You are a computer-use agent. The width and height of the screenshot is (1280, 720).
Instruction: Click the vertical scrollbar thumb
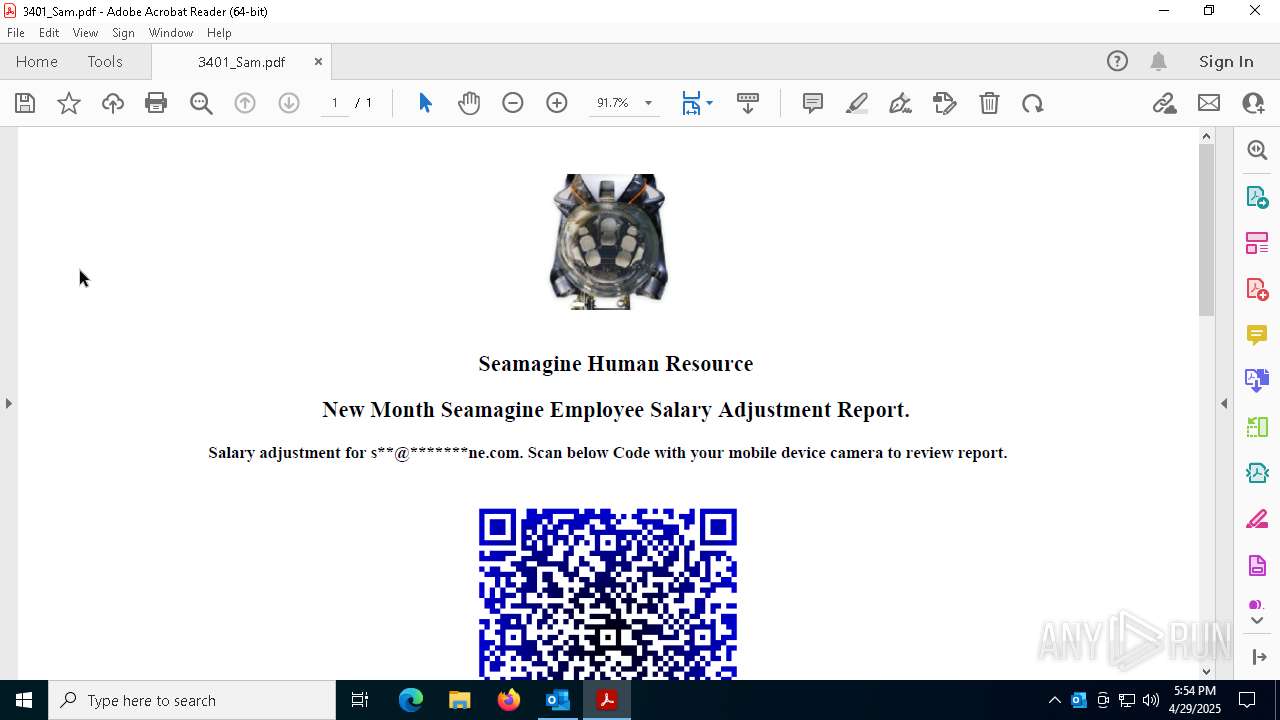(1206, 230)
